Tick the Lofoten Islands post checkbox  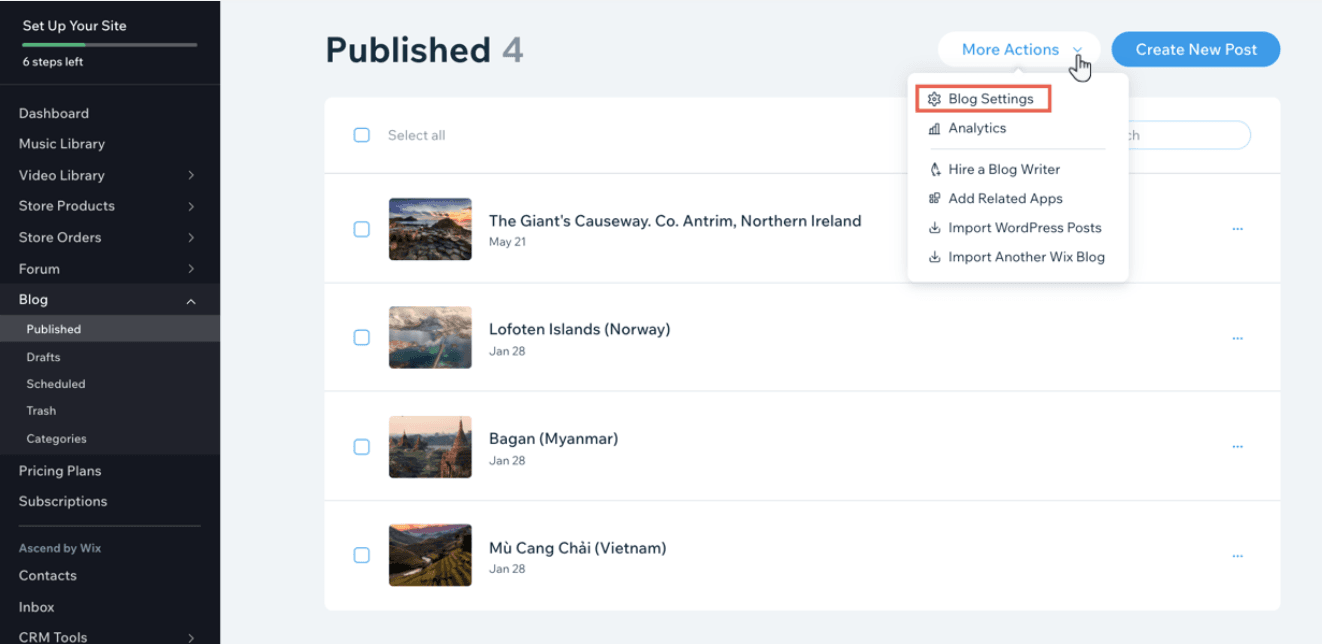362,338
